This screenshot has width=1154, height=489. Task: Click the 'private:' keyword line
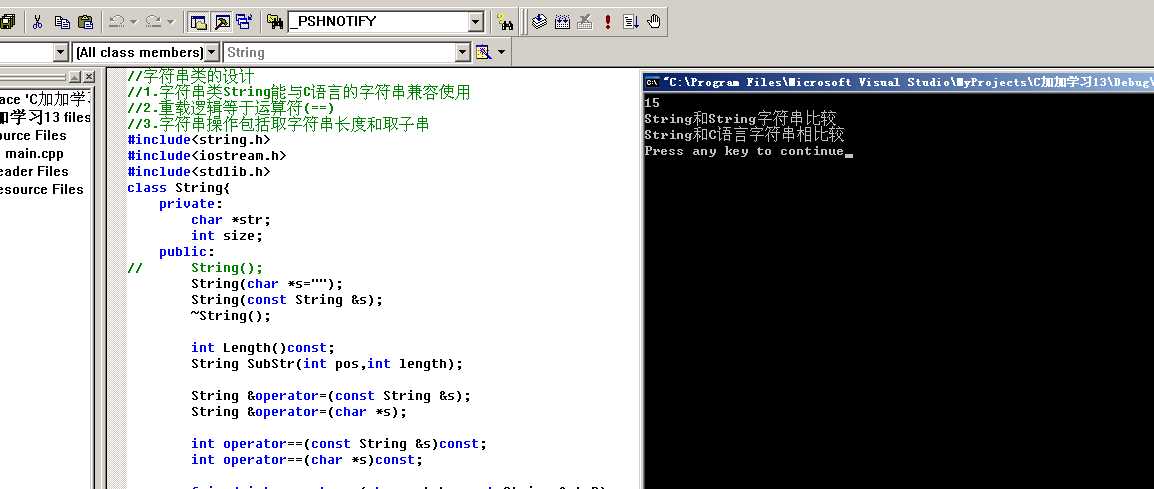pyautogui.click(x=191, y=204)
